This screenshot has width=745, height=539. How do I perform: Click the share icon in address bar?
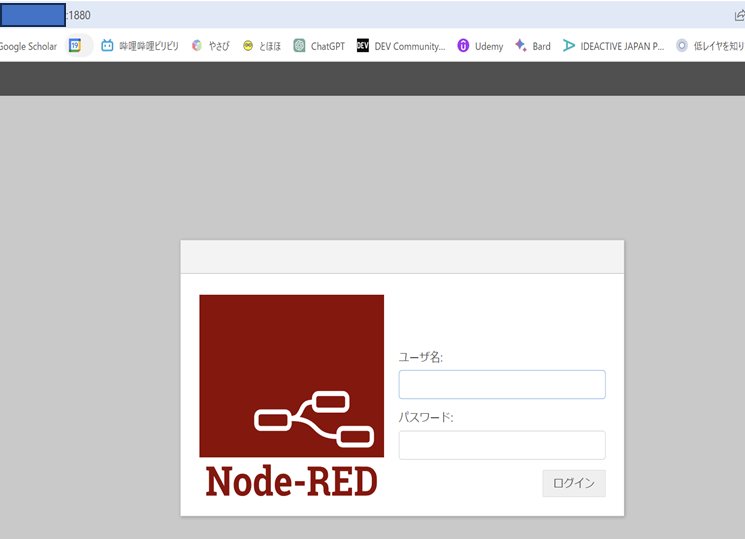(x=739, y=16)
